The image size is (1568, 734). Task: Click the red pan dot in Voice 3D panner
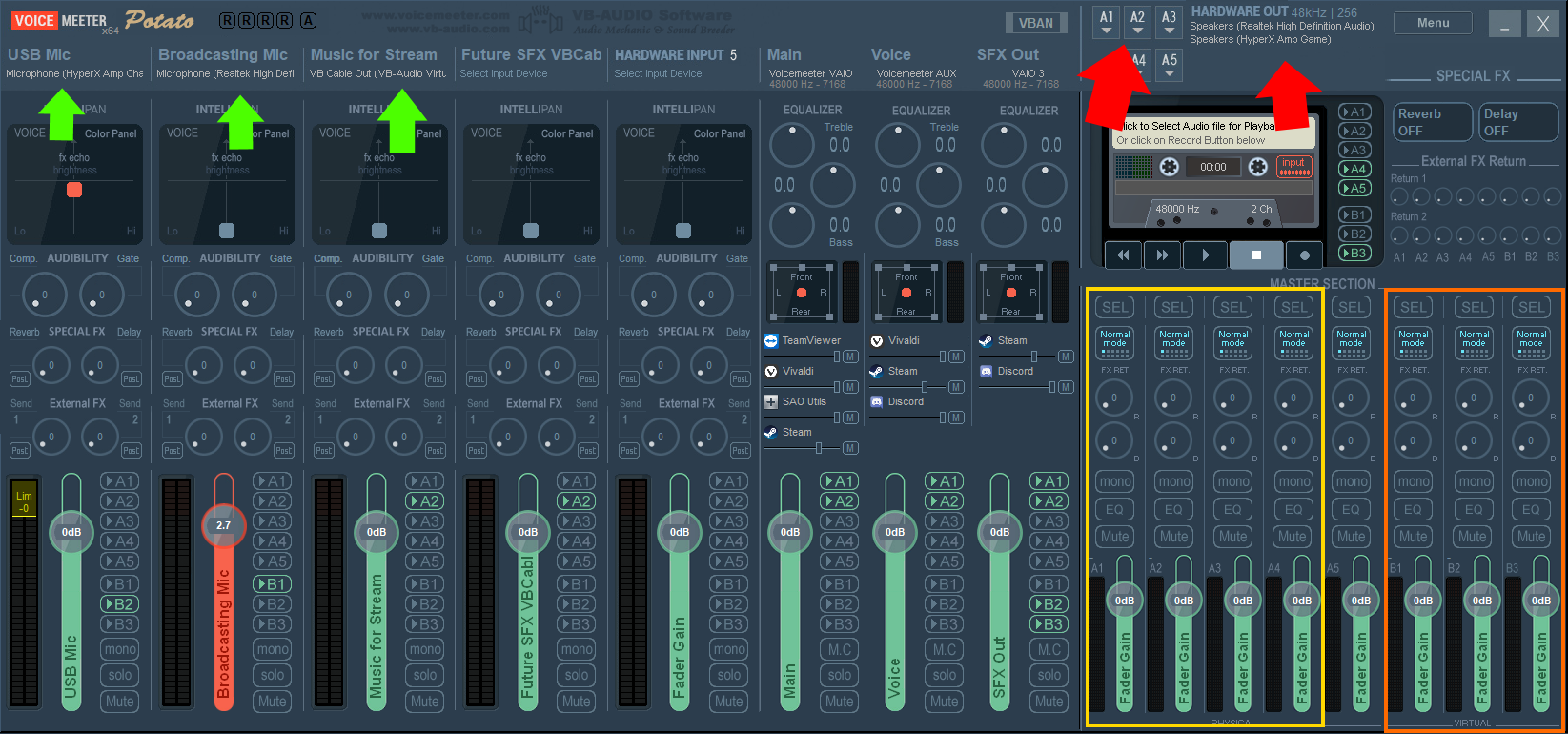[x=906, y=293]
